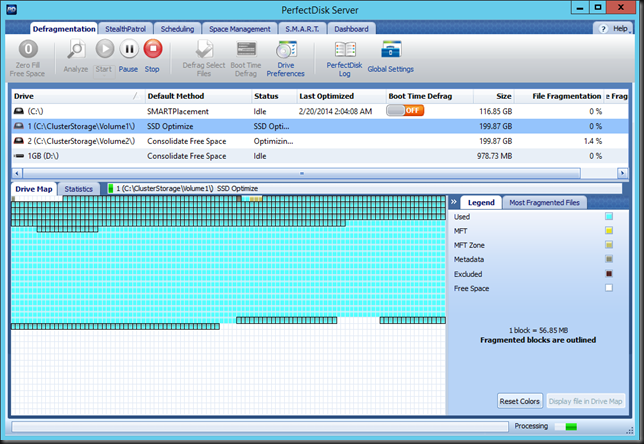Click Display file in Drive Map button

point(585,401)
